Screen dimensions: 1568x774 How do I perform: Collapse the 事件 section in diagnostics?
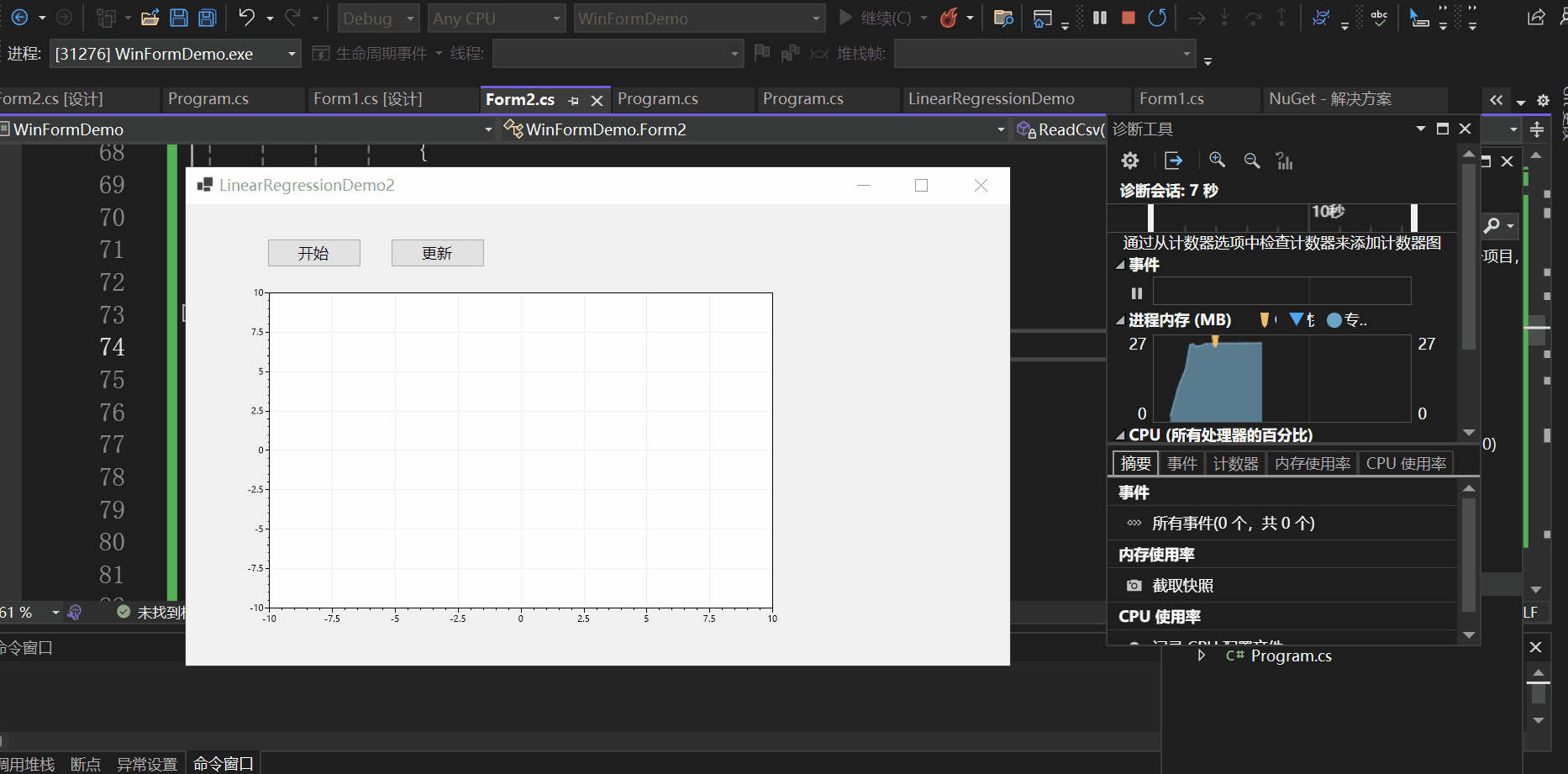point(1120,265)
